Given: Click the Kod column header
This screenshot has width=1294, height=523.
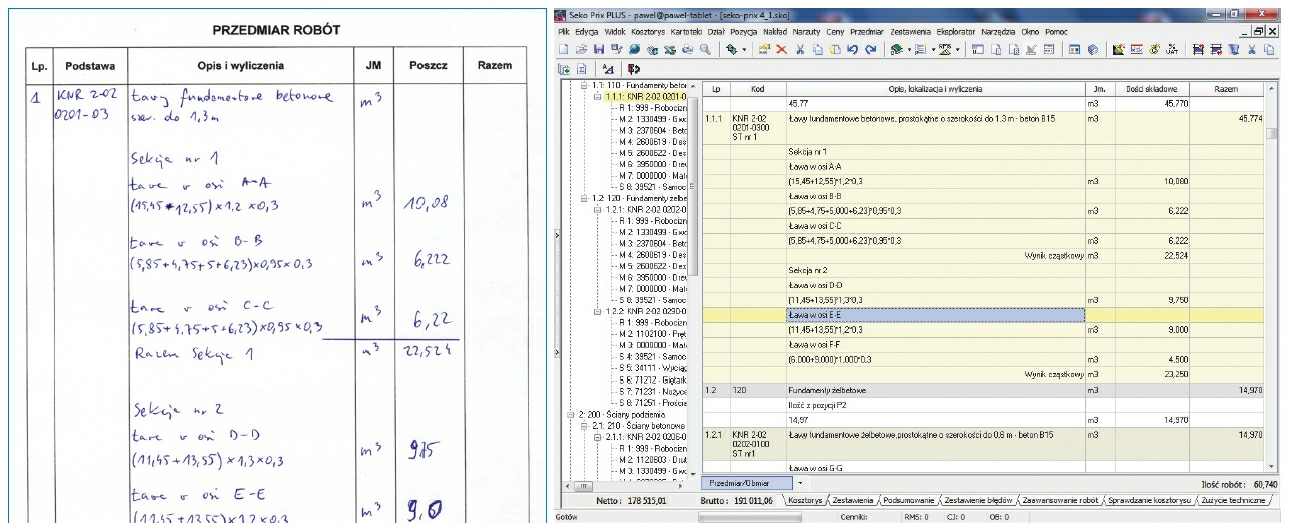Looking at the screenshot, I should coord(757,89).
